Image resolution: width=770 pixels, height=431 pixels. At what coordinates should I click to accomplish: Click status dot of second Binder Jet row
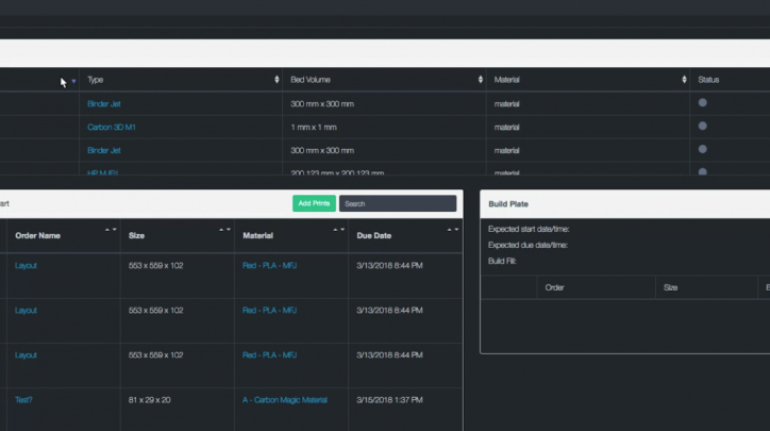tap(703, 149)
